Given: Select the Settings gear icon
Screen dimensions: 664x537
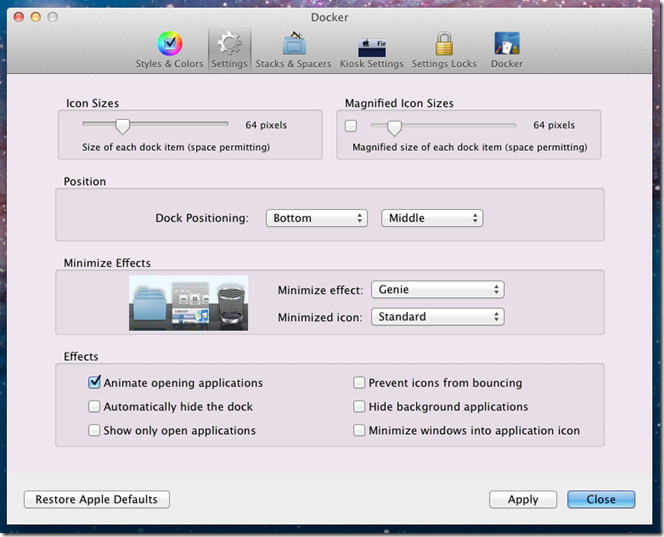Looking at the screenshot, I should [x=230, y=45].
